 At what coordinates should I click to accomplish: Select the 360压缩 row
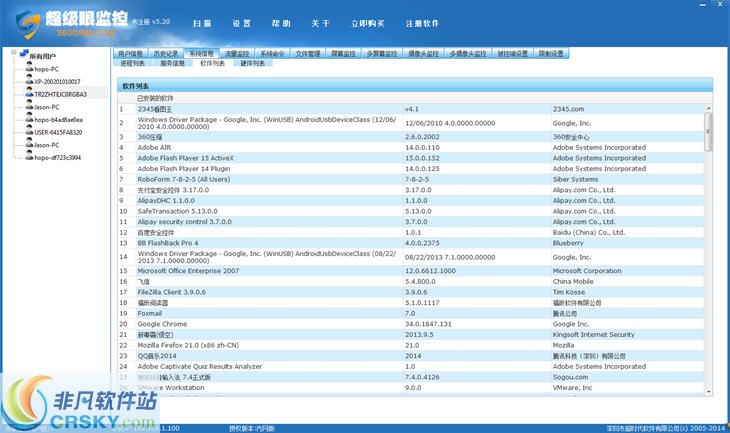[x=411, y=137]
